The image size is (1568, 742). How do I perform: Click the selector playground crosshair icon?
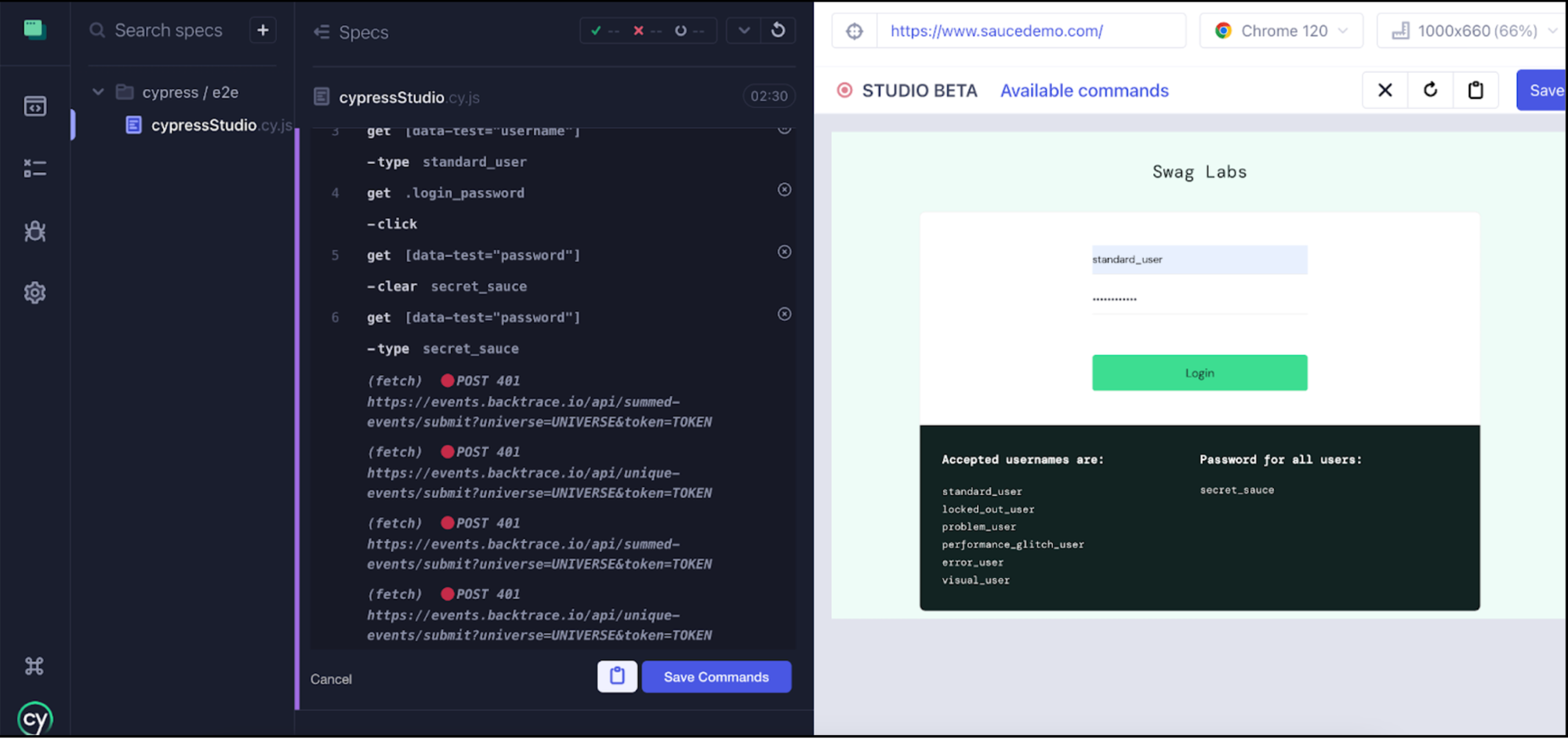[855, 31]
